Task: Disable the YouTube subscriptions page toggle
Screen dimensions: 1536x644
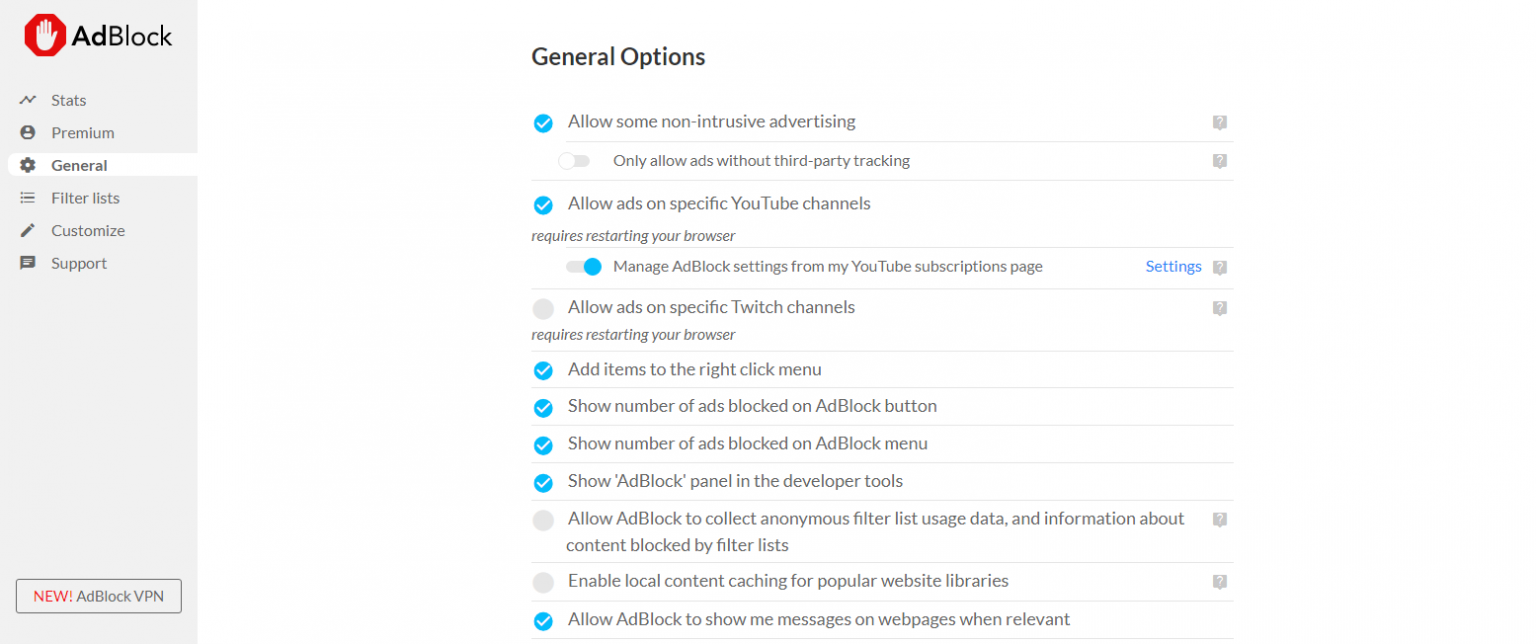Action: point(583,267)
